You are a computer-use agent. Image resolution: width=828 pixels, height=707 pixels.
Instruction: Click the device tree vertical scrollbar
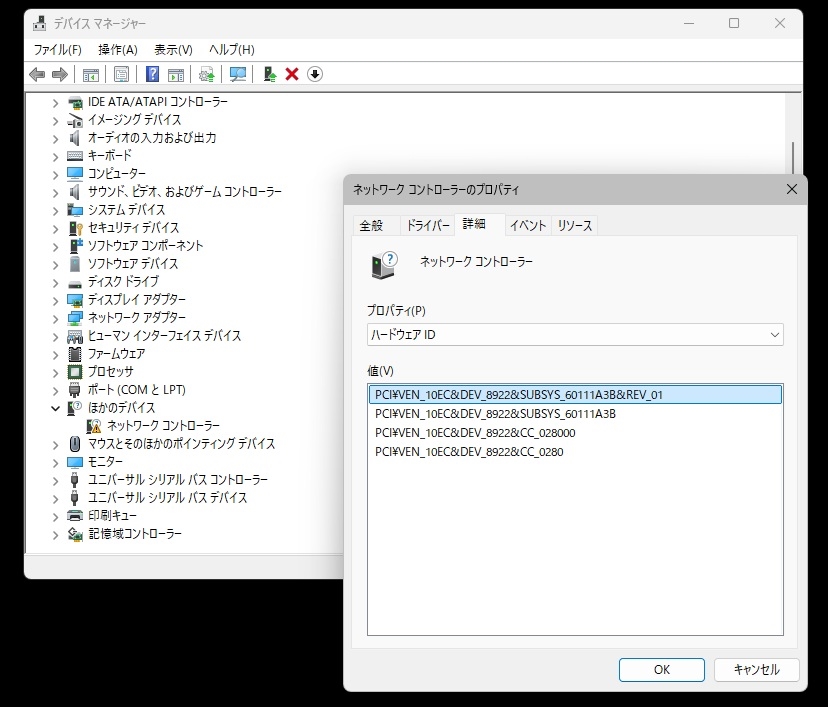point(793,158)
